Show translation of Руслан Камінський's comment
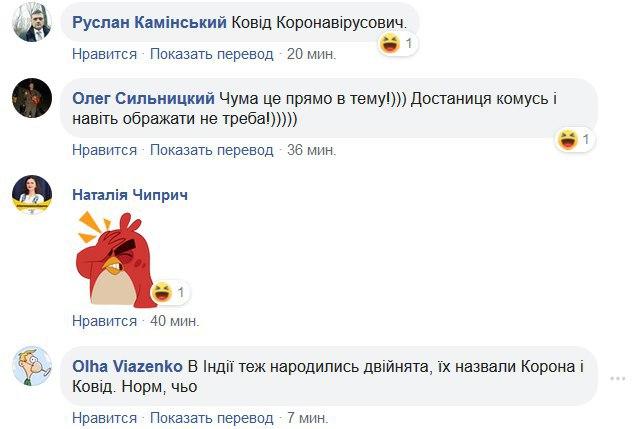 point(211,54)
